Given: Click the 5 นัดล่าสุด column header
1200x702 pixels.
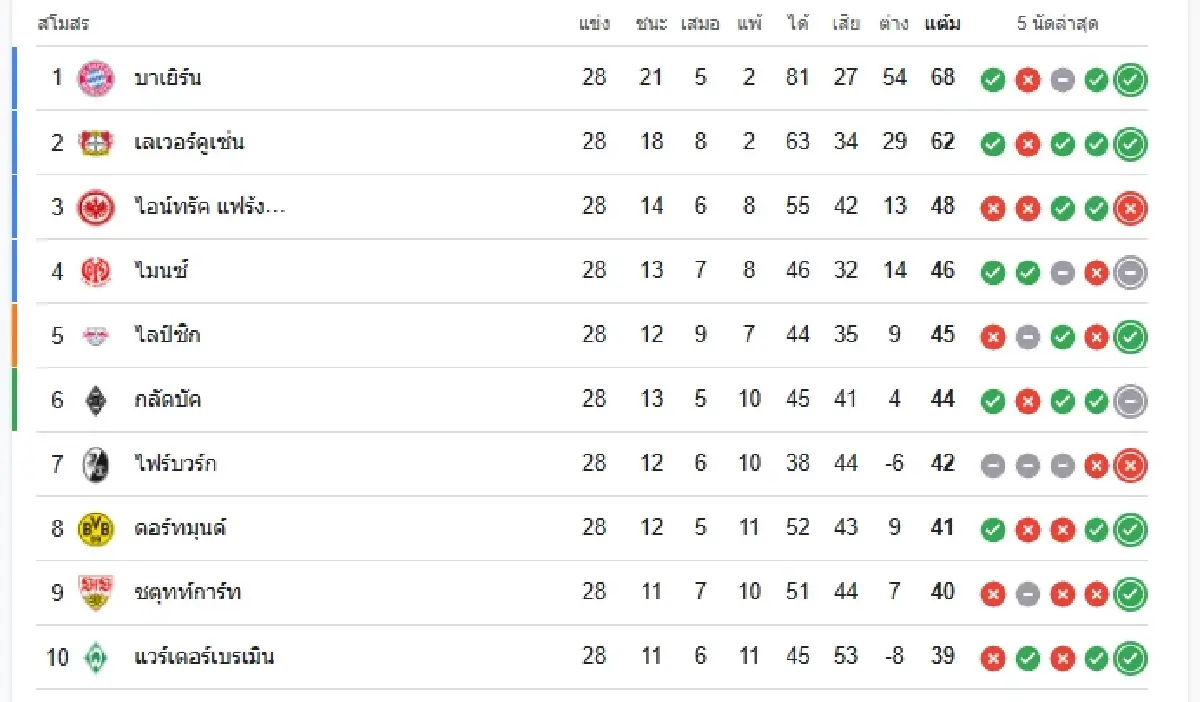Looking at the screenshot, I should pyautogui.click(x=1057, y=24).
